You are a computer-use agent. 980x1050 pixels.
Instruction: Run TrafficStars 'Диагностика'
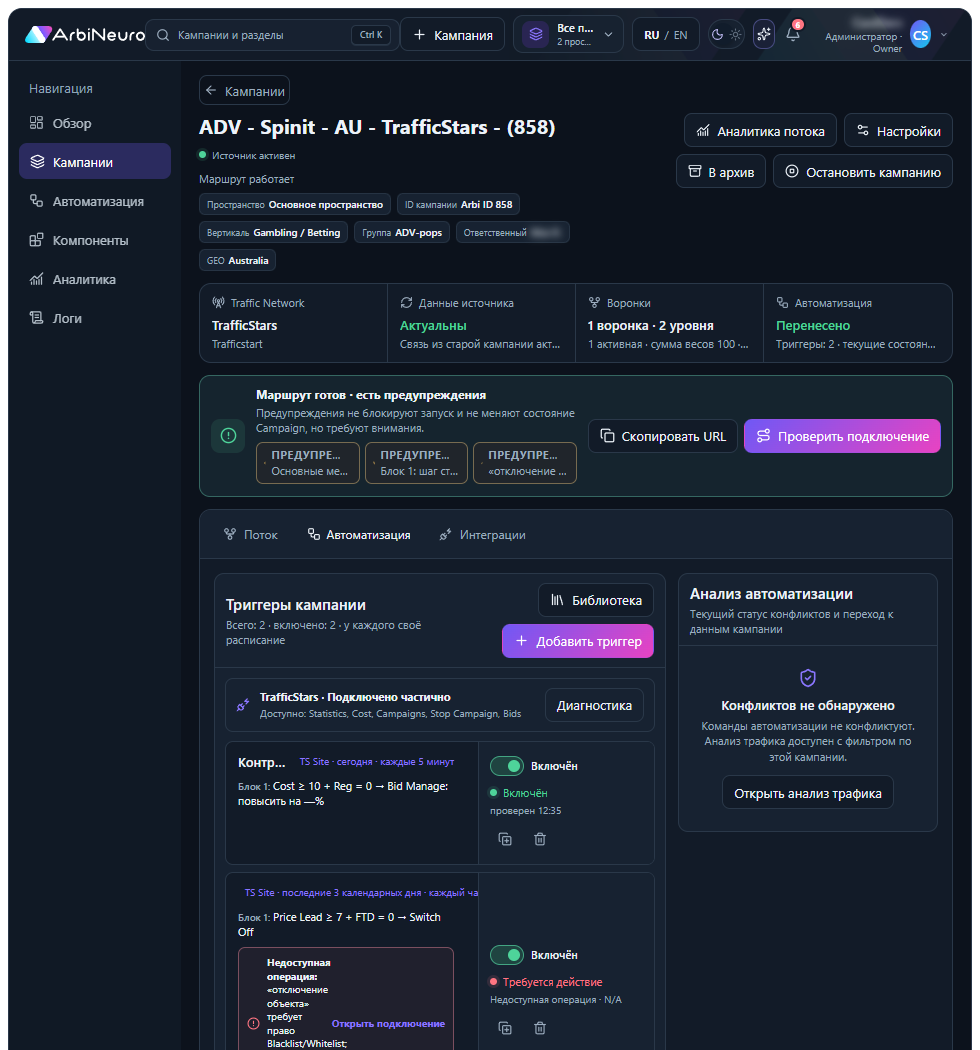tap(594, 705)
